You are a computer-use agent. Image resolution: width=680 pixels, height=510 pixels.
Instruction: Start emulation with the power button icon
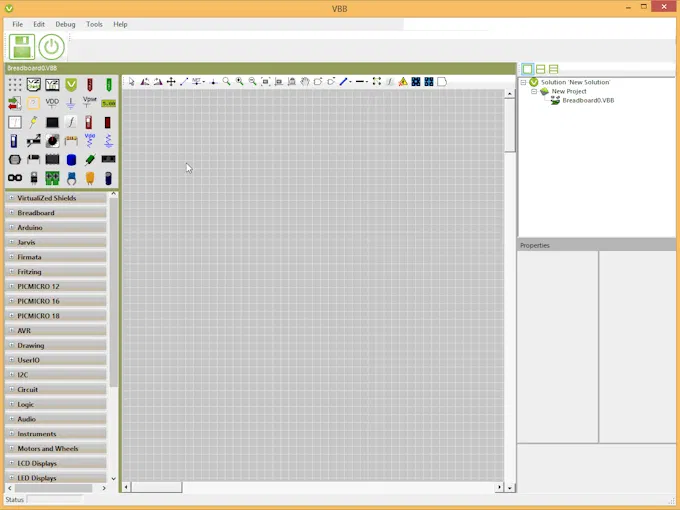51,47
